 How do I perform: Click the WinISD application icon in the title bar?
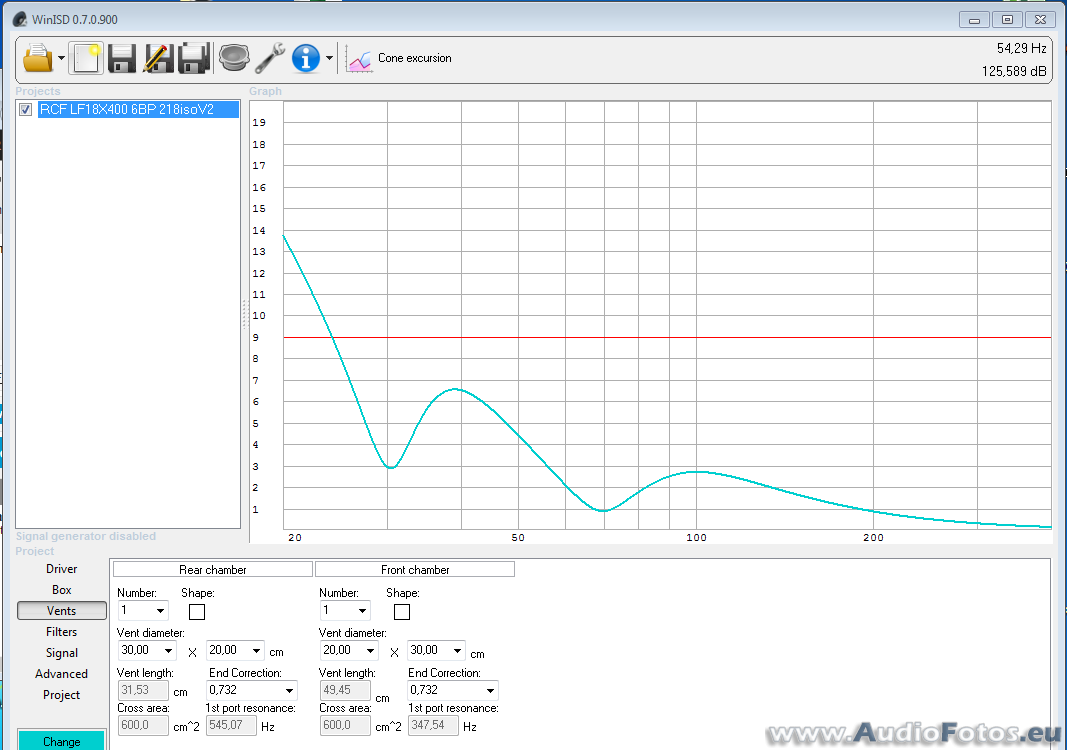20,20
